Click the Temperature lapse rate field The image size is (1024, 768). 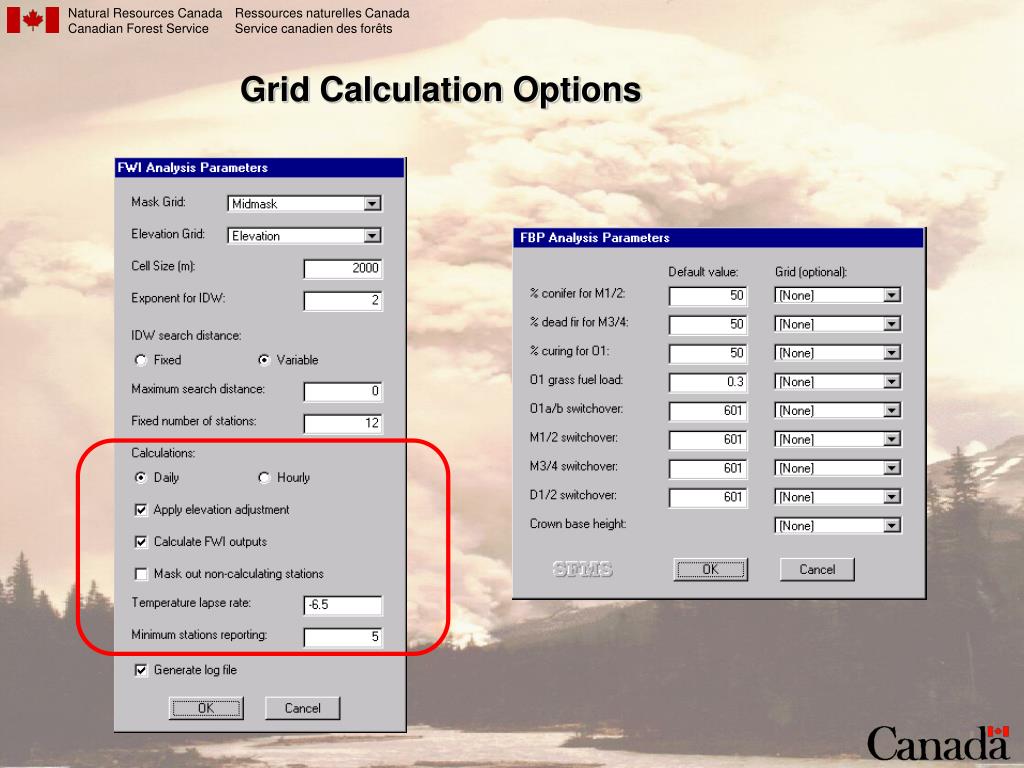click(x=343, y=605)
